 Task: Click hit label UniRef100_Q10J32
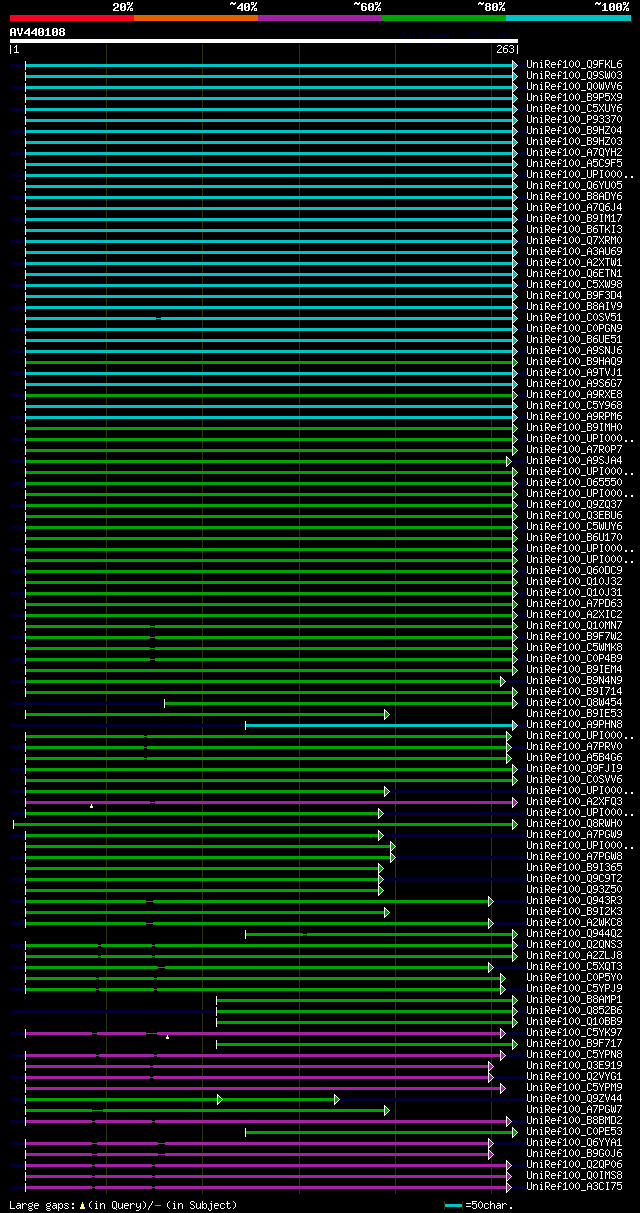pyautogui.click(x=575, y=581)
